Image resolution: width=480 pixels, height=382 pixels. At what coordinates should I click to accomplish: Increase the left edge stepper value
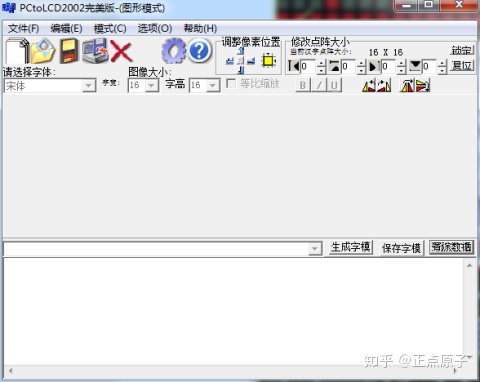[x=321, y=63]
